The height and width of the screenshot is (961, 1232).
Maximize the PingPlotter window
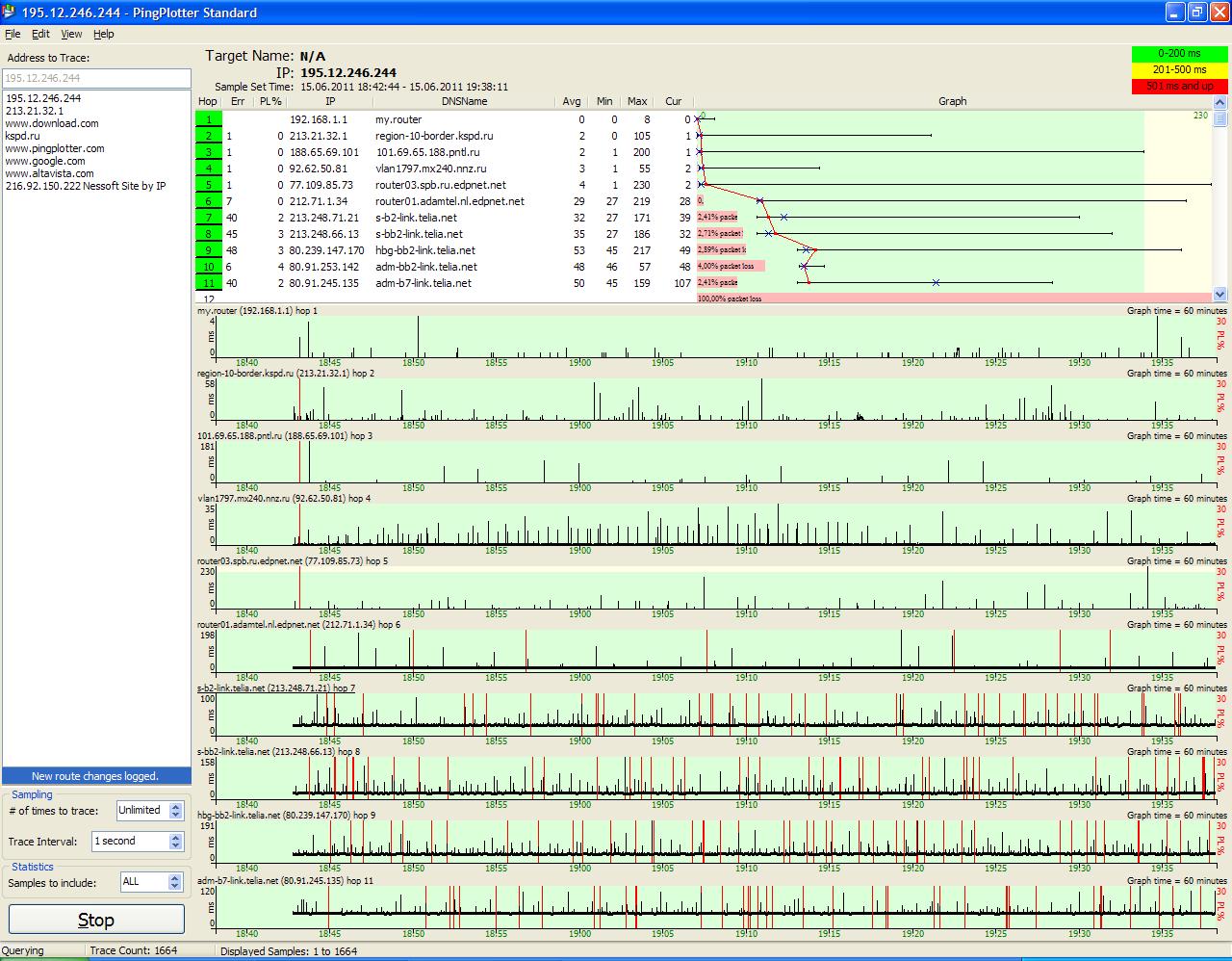(1196, 13)
